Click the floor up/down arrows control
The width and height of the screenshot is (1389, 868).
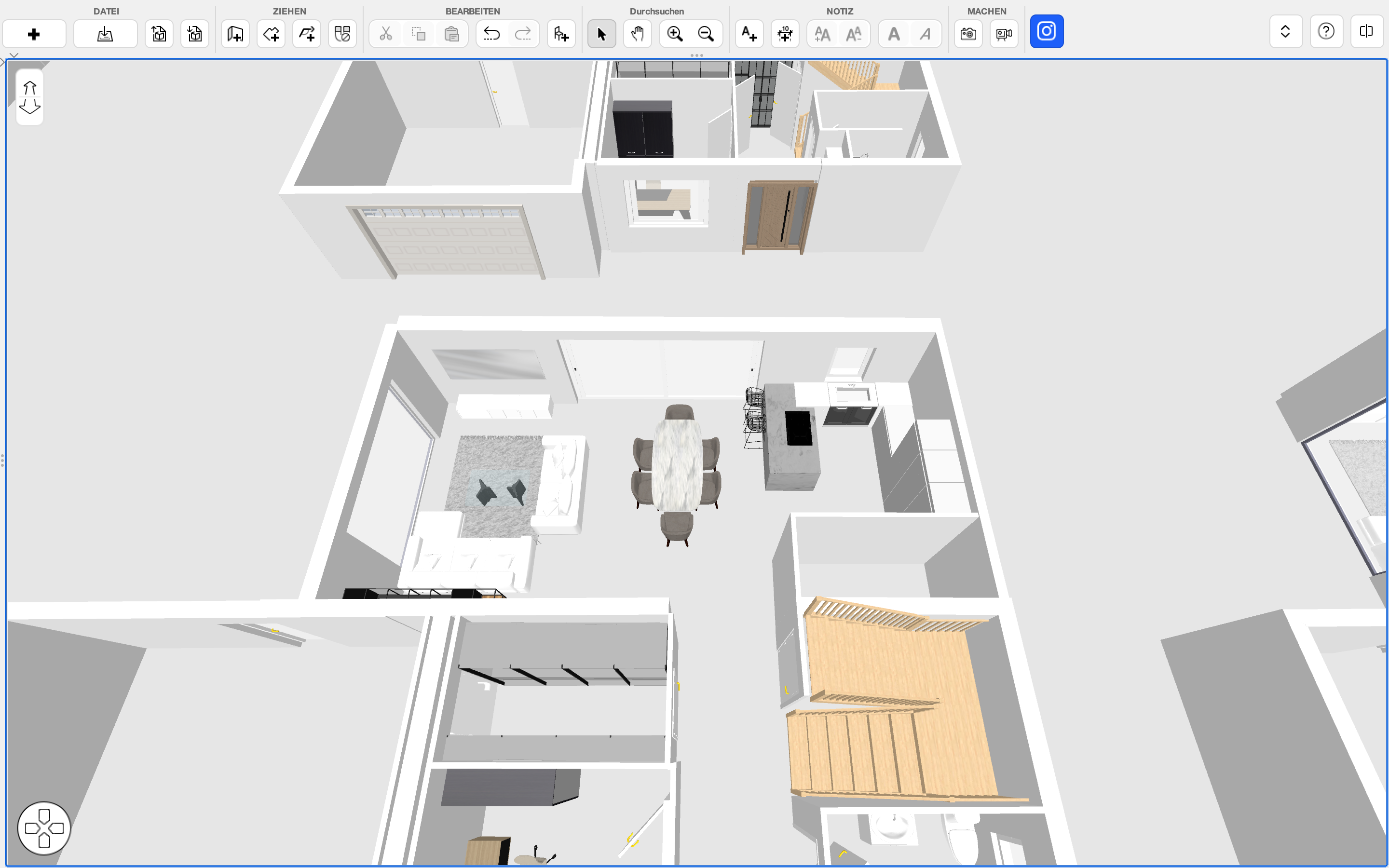click(30, 97)
